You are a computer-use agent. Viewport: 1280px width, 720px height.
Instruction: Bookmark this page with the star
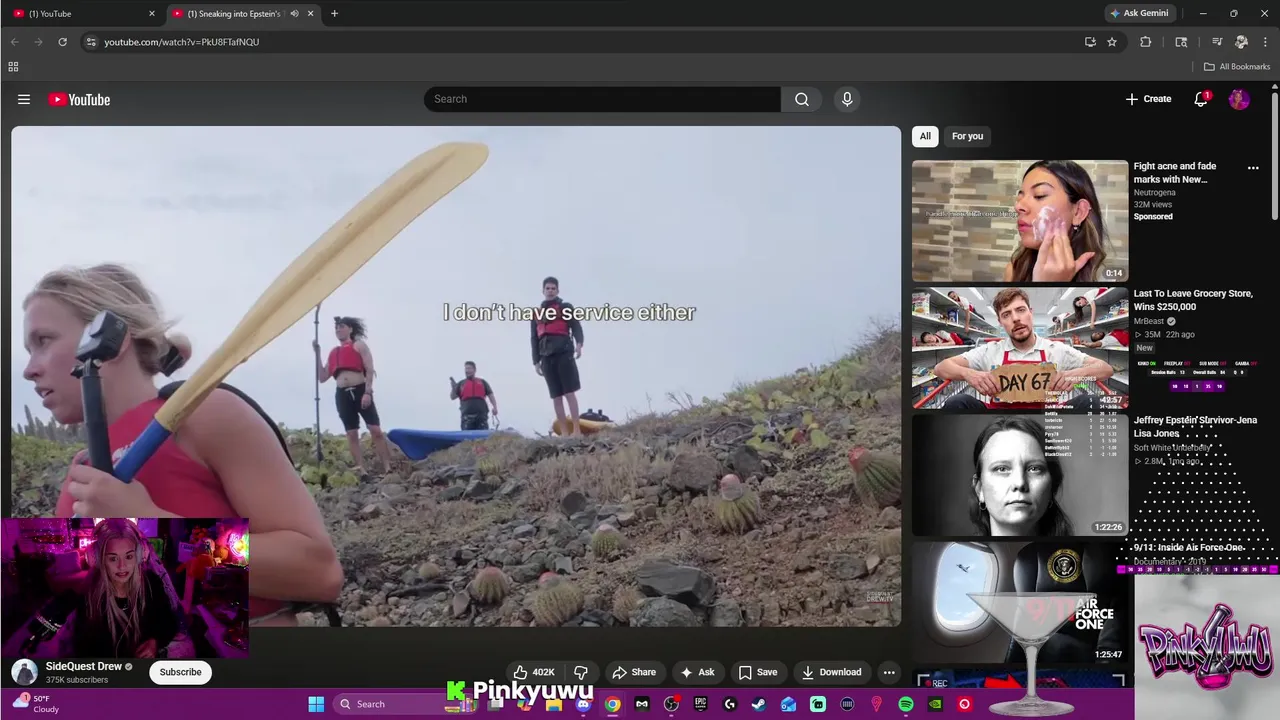click(x=1112, y=42)
